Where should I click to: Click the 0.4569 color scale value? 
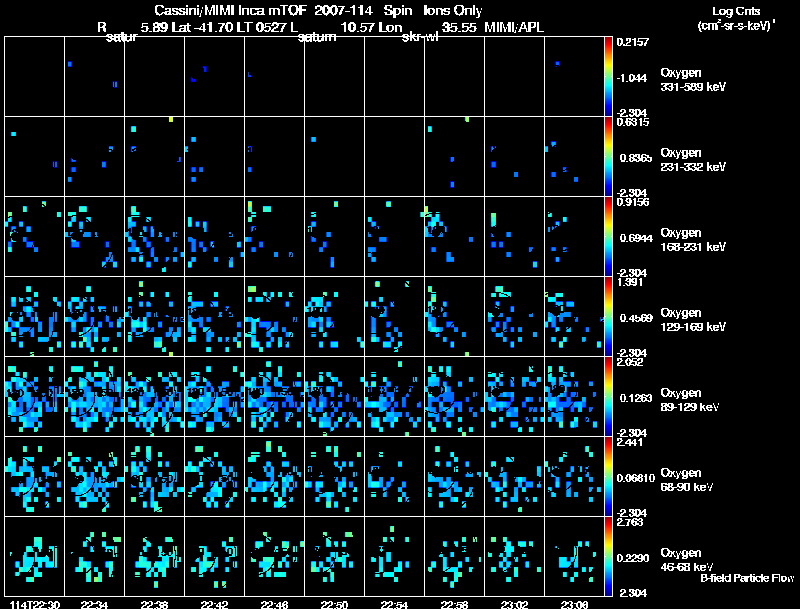[x=636, y=318]
